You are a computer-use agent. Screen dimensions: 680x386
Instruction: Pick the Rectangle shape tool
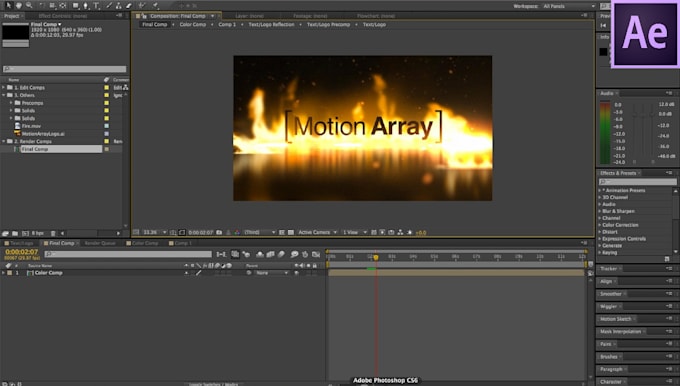pyautogui.click(x=75, y=6)
